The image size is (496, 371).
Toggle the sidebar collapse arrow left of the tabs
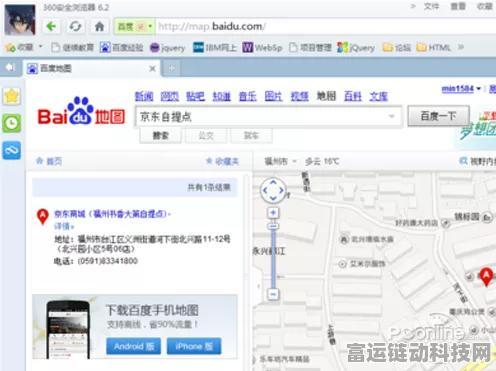10,67
